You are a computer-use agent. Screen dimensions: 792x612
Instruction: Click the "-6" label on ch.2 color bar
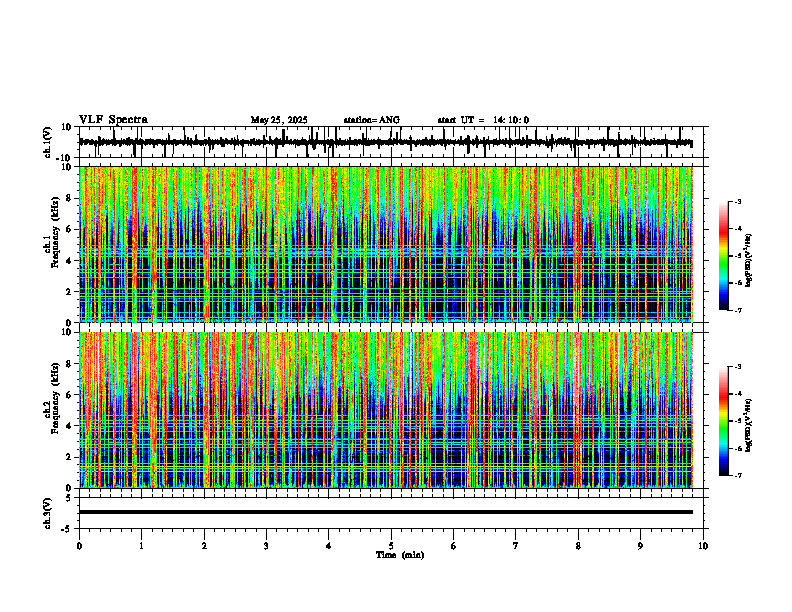pyautogui.click(x=737, y=448)
